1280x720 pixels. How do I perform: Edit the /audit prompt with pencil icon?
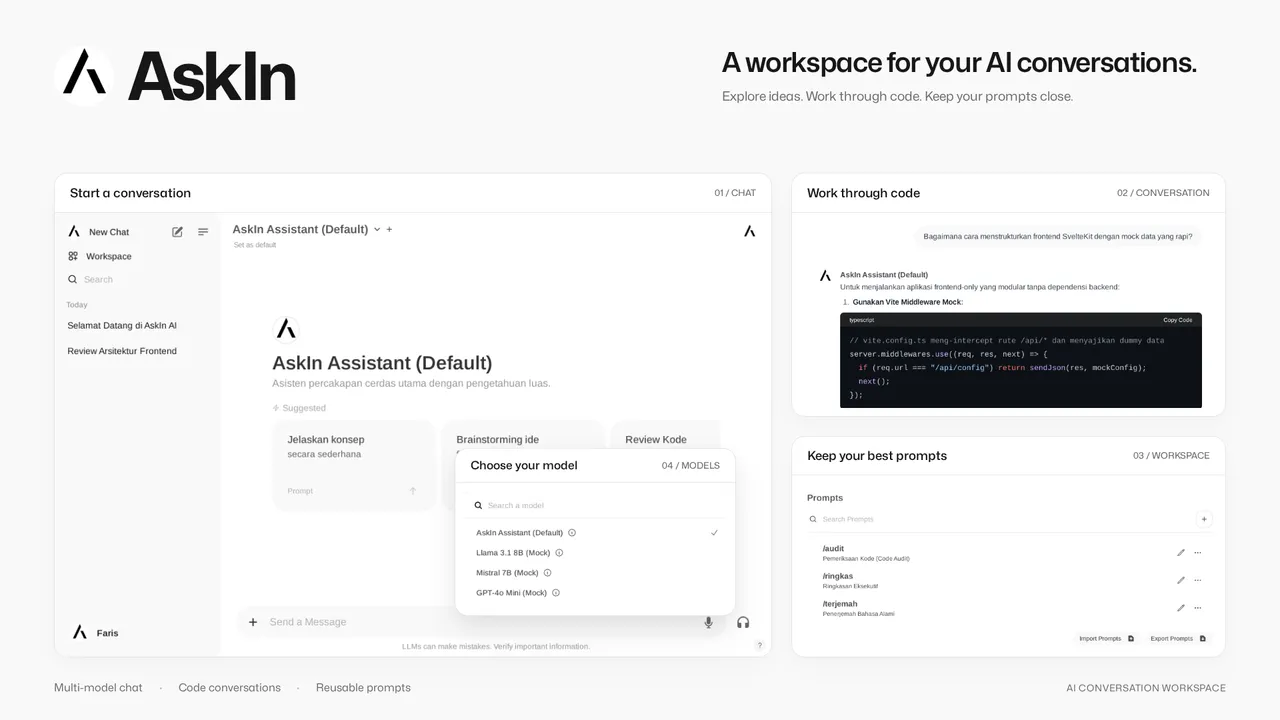(x=1181, y=553)
